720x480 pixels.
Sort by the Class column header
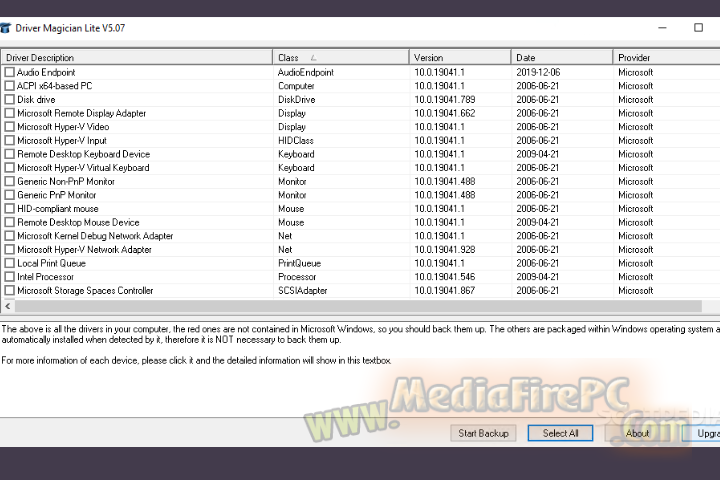pyautogui.click(x=341, y=57)
